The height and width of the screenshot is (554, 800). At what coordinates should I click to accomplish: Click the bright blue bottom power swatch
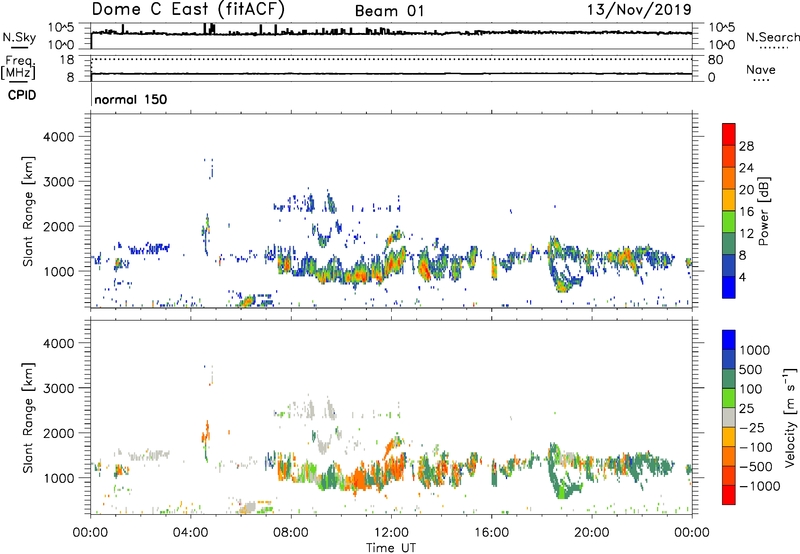tap(729, 287)
